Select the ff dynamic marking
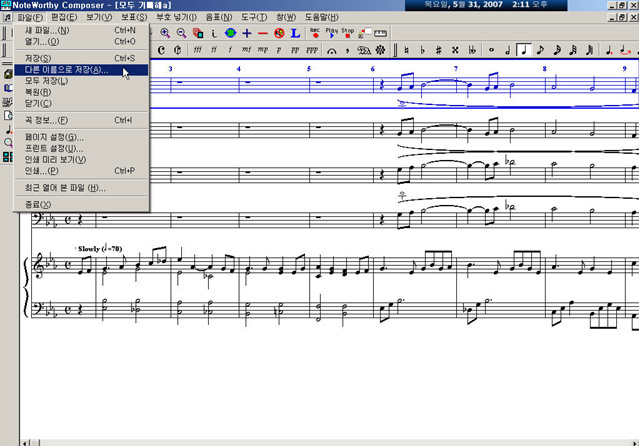 (214, 50)
